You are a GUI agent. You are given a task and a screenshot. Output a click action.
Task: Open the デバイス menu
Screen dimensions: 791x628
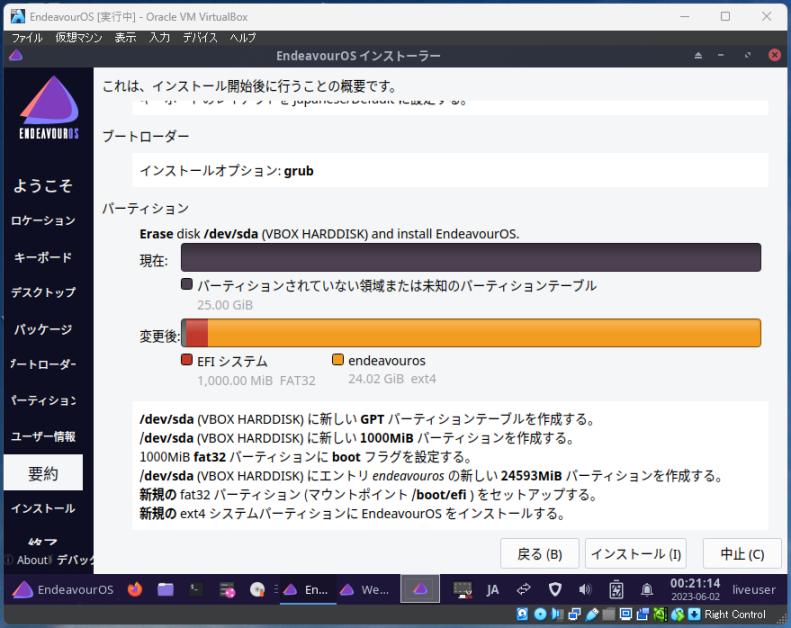[200, 37]
